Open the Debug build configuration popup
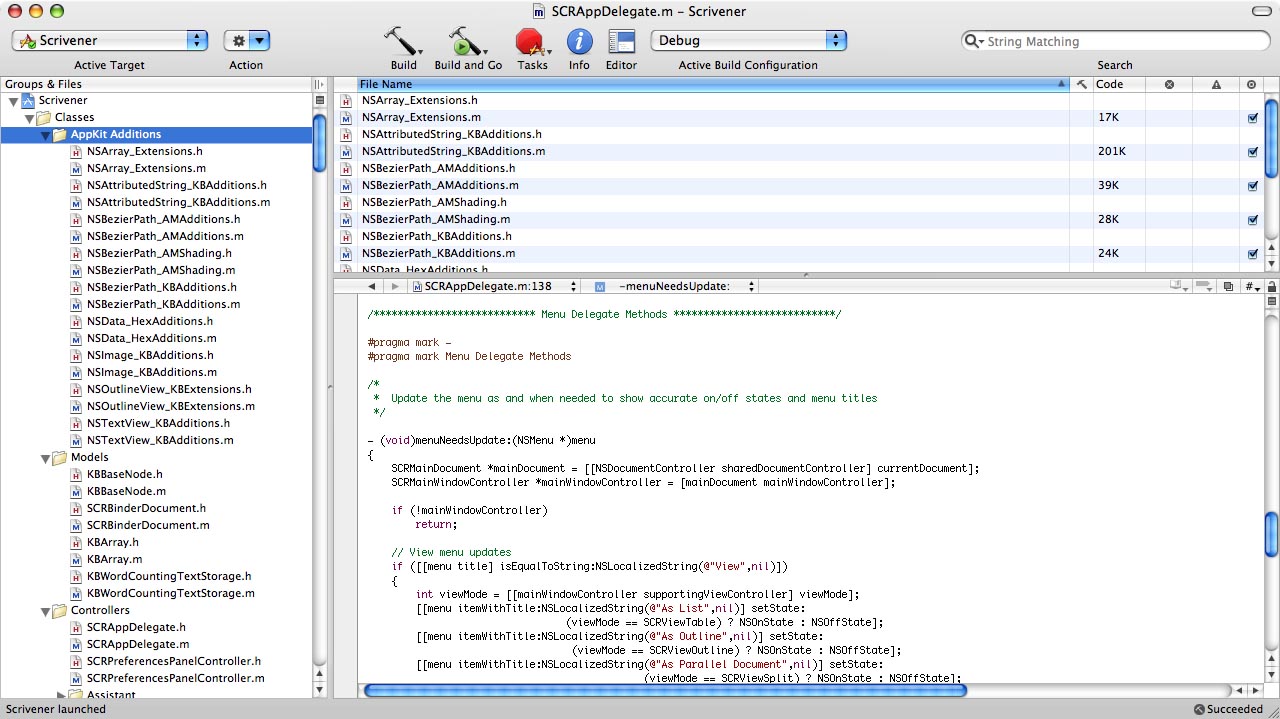Viewport: 1280px width, 719px height. 749,41
